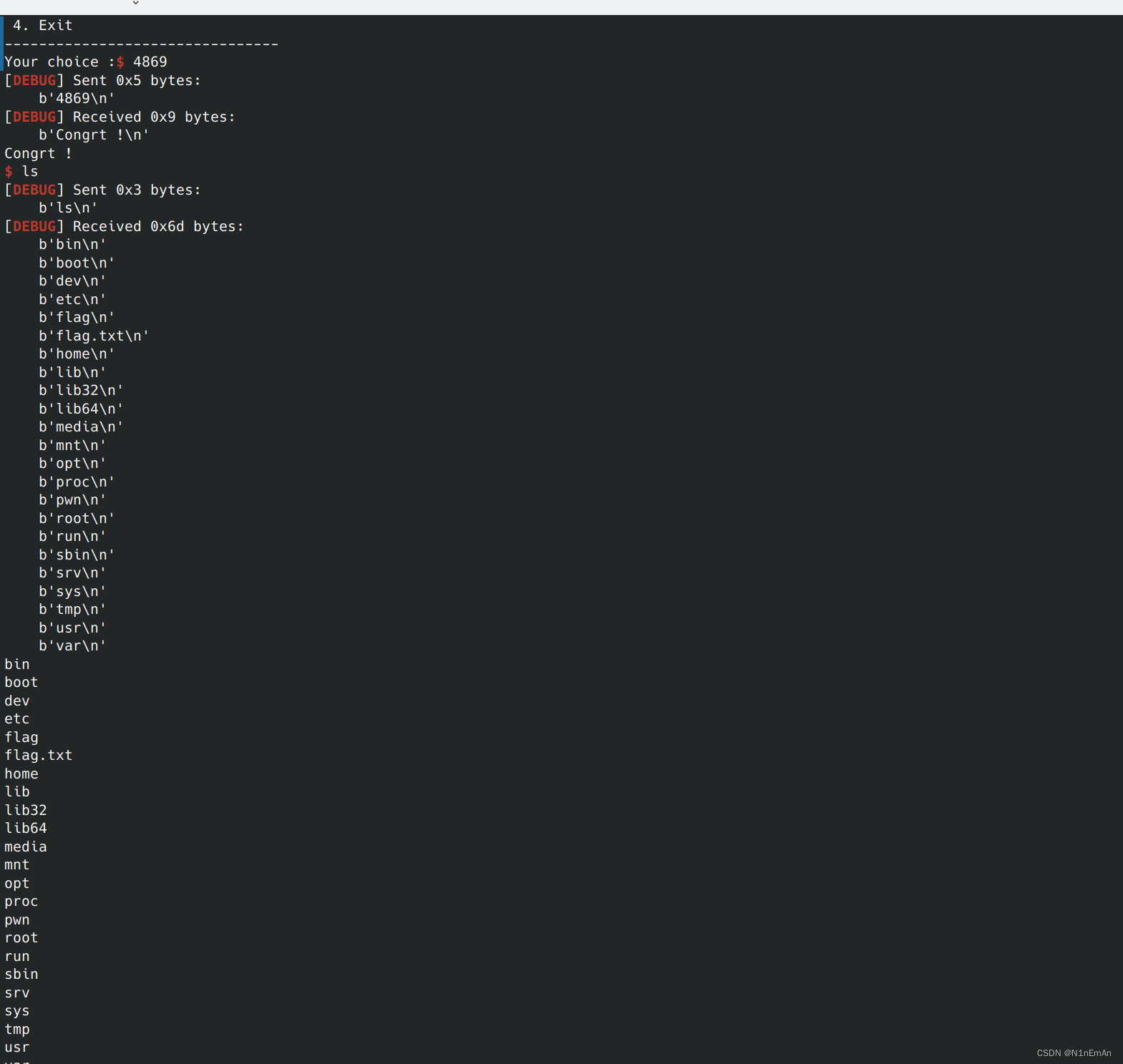Click the plain 'bin' output line
This screenshot has height=1064, width=1123.
click(x=17, y=664)
